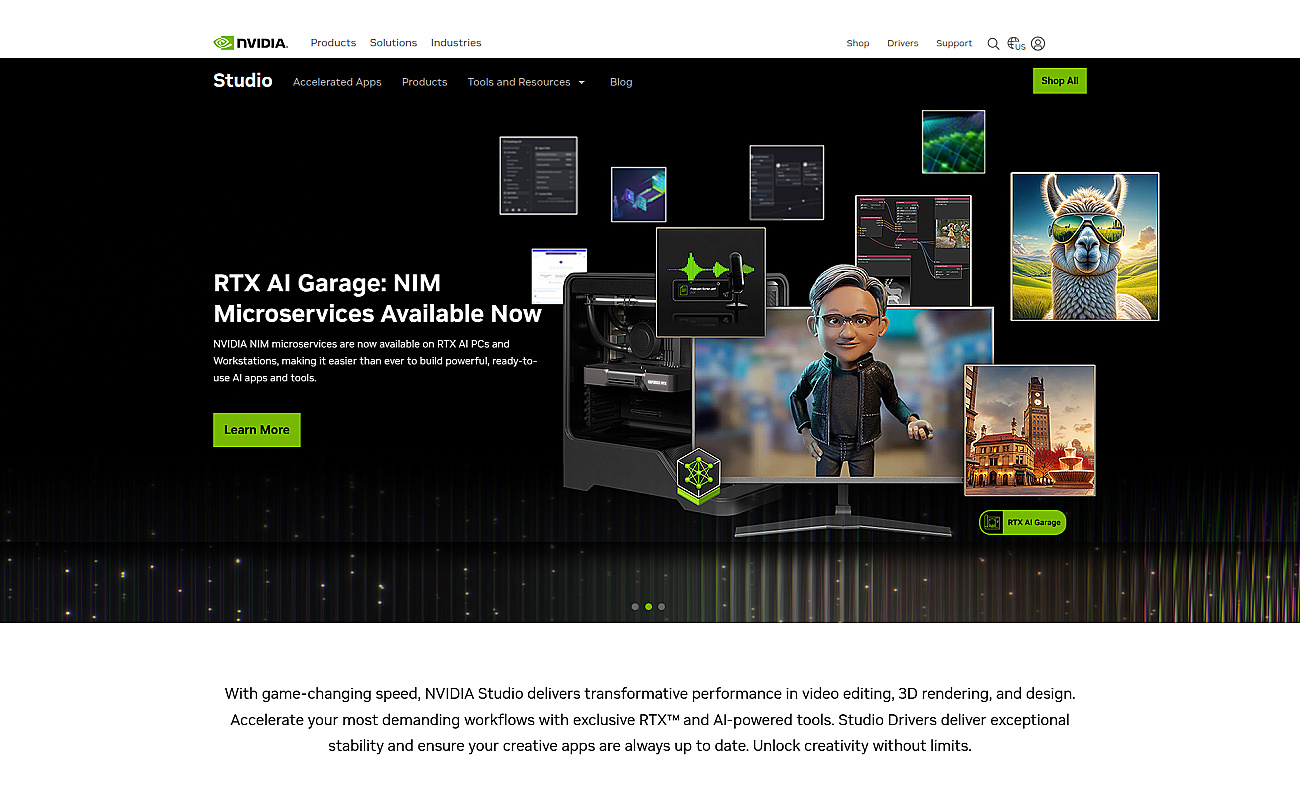Open the Industries top menu

456,43
